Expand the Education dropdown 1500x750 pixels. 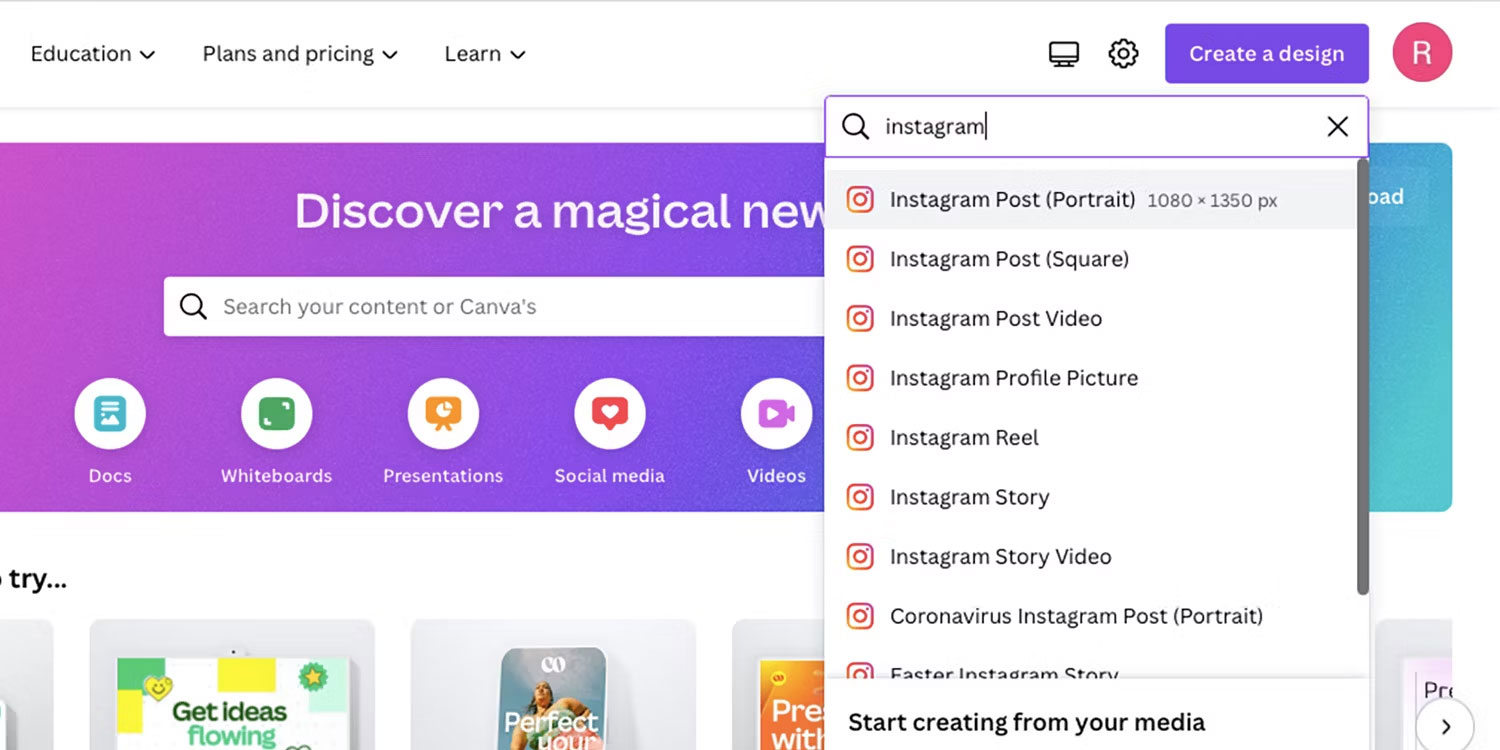(92, 54)
